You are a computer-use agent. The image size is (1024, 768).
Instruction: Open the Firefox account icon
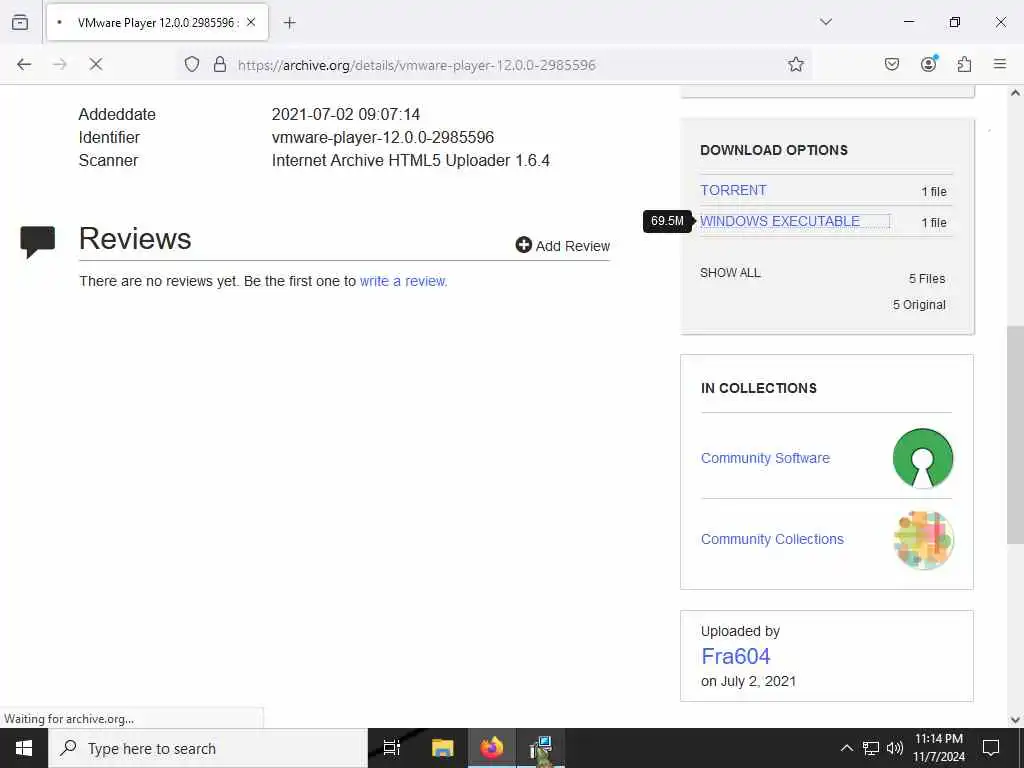point(929,64)
